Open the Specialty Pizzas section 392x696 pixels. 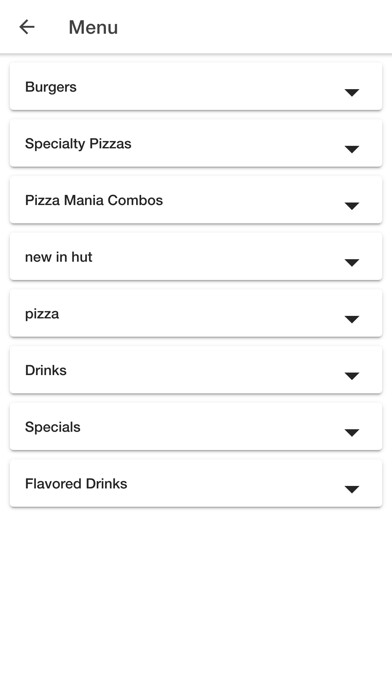(x=196, y=143)
